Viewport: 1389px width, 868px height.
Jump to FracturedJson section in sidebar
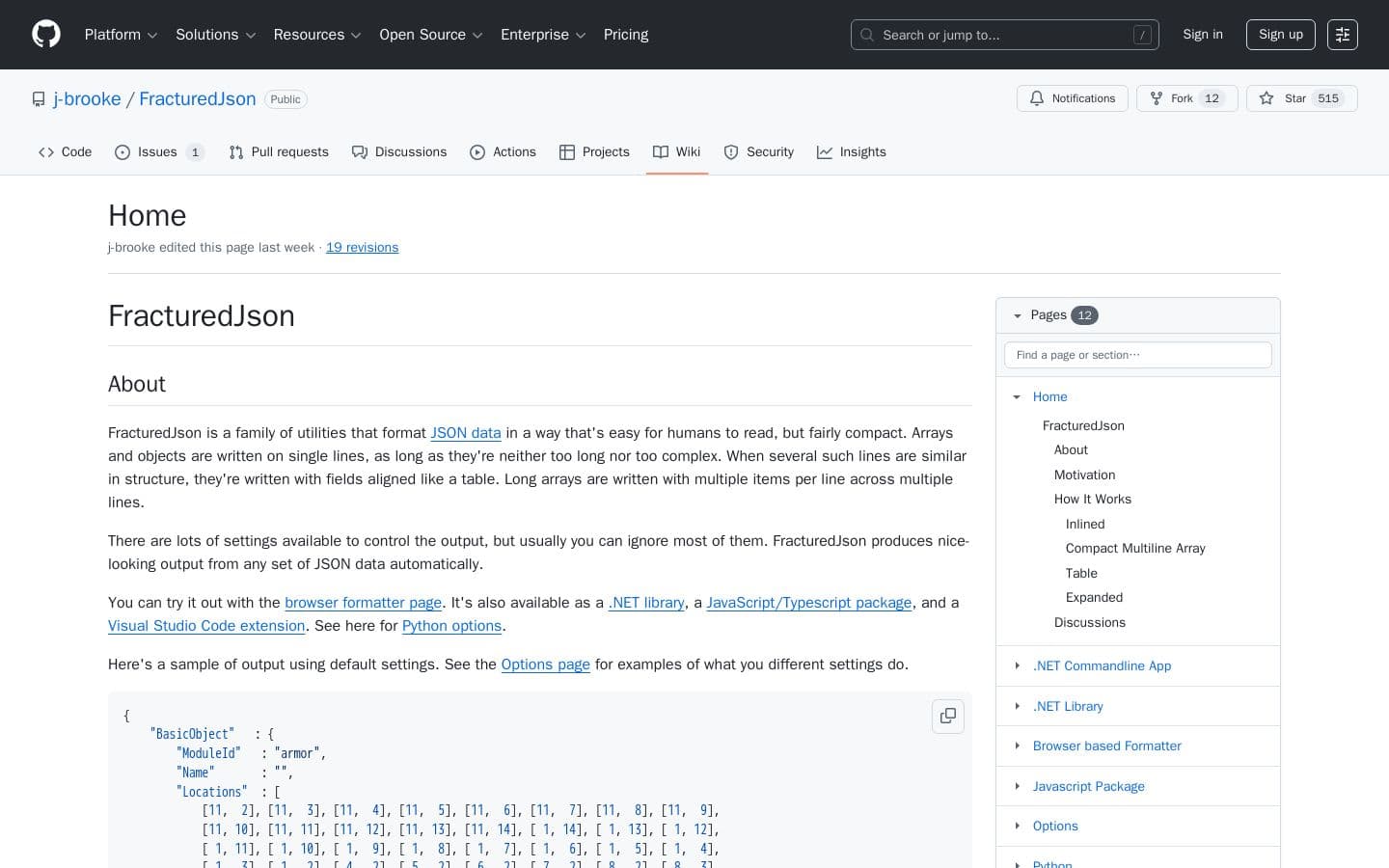1083,426
